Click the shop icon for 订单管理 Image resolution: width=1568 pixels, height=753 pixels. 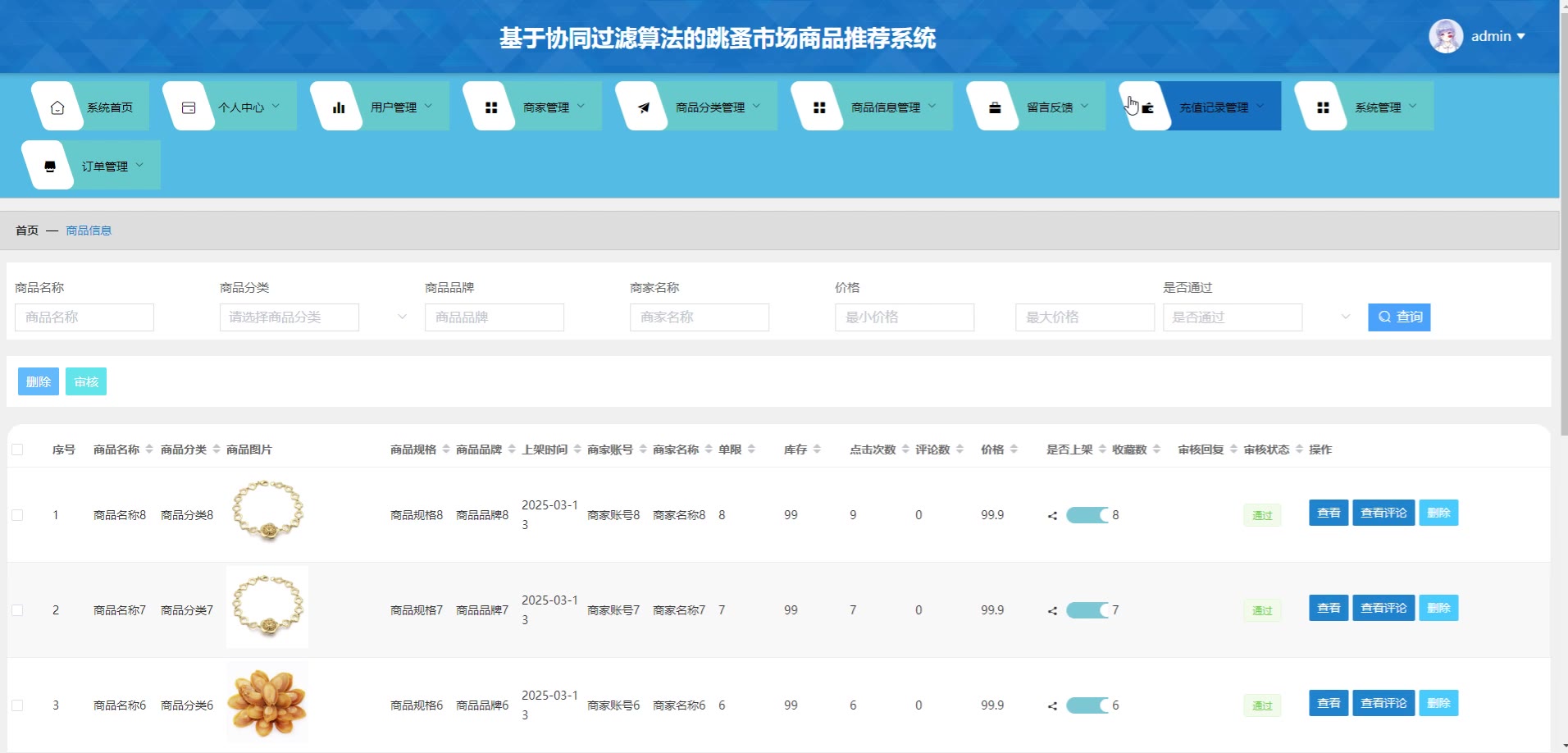(50, 167)
